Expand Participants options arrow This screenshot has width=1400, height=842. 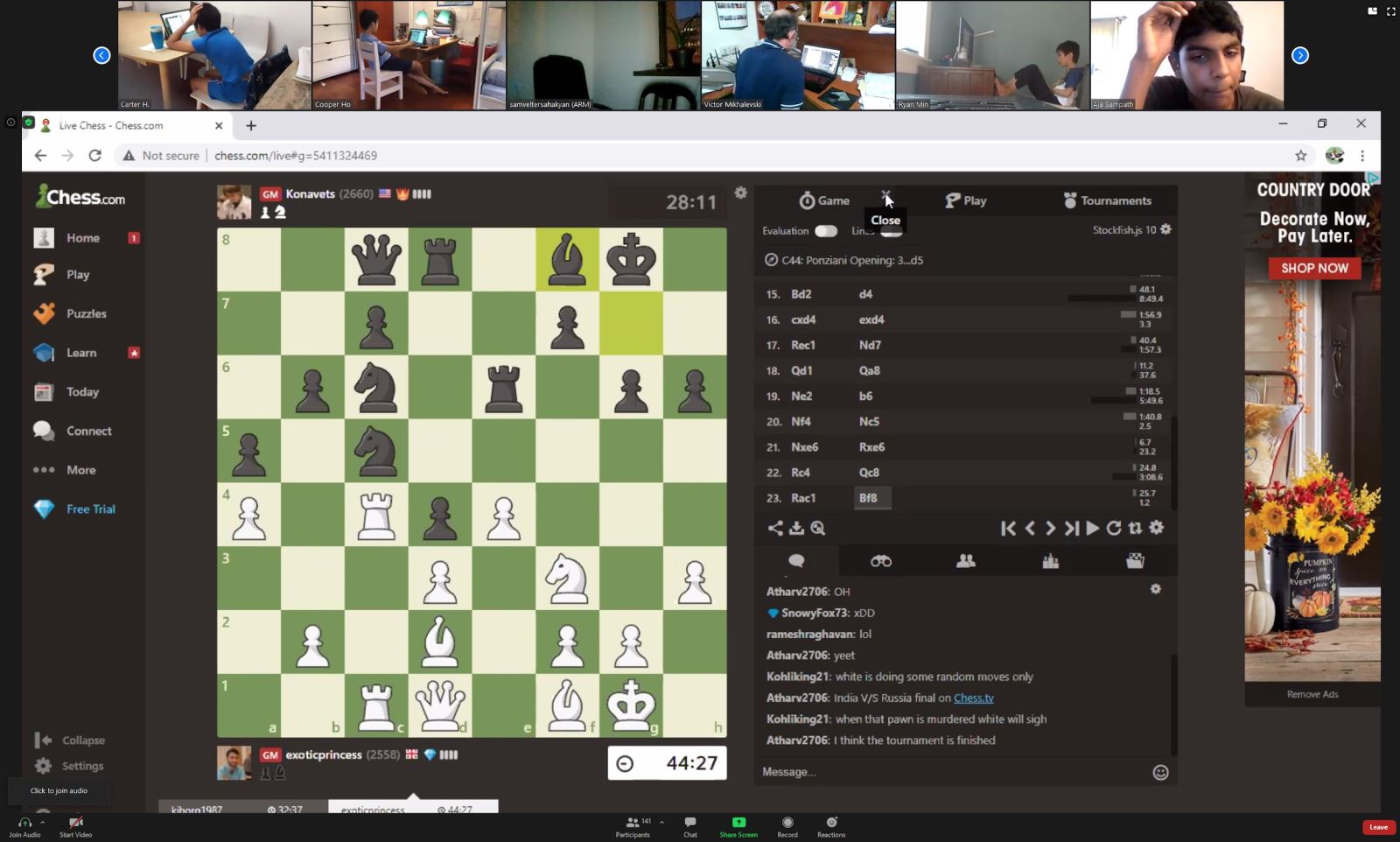tap(661, 823)
